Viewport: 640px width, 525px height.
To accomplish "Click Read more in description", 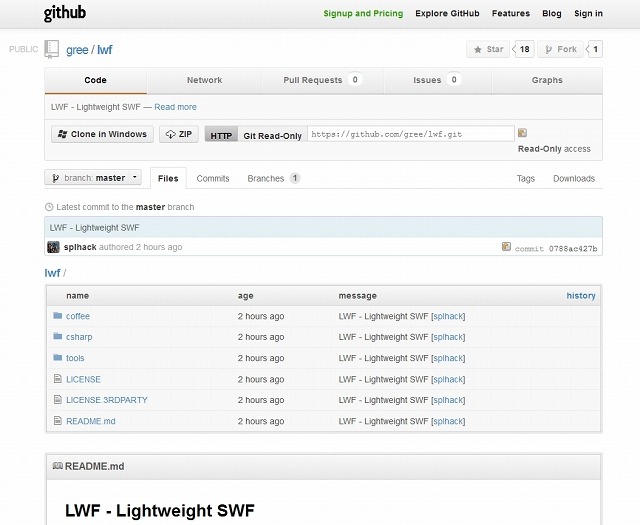I will 176,107.
